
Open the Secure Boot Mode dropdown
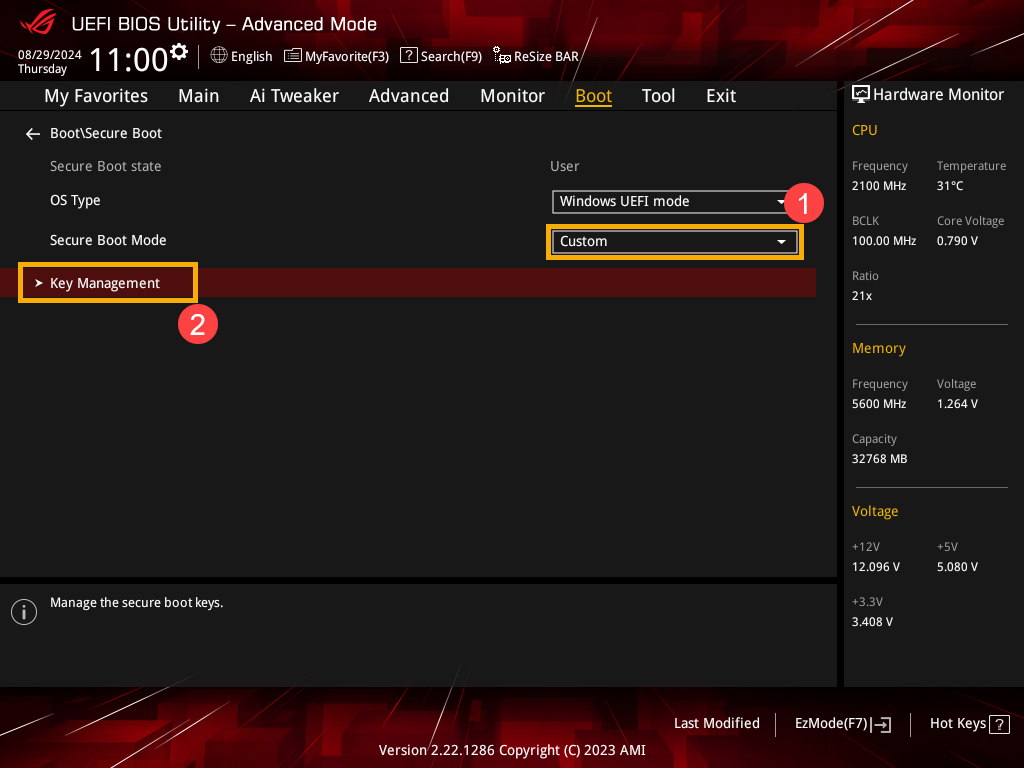(x=674, y=241)
